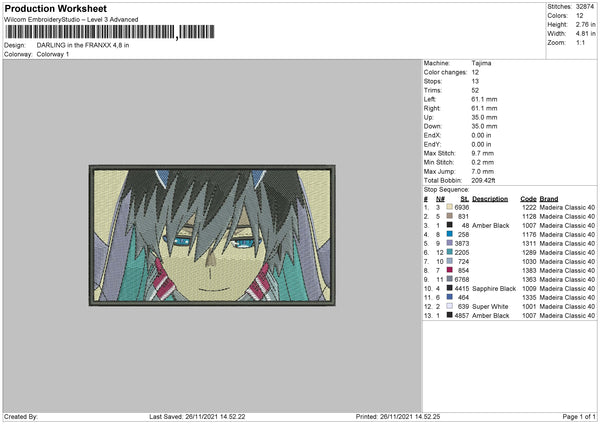Click the Production Worksheet title

pos(55,8)
